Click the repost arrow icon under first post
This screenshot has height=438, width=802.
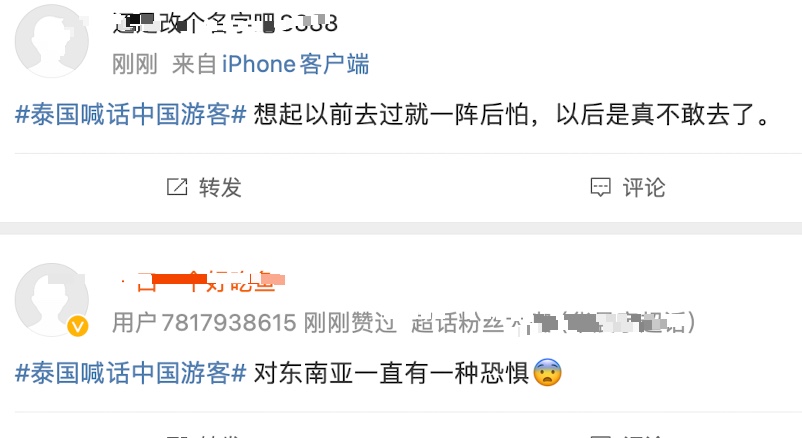click(x=177, y=187)
